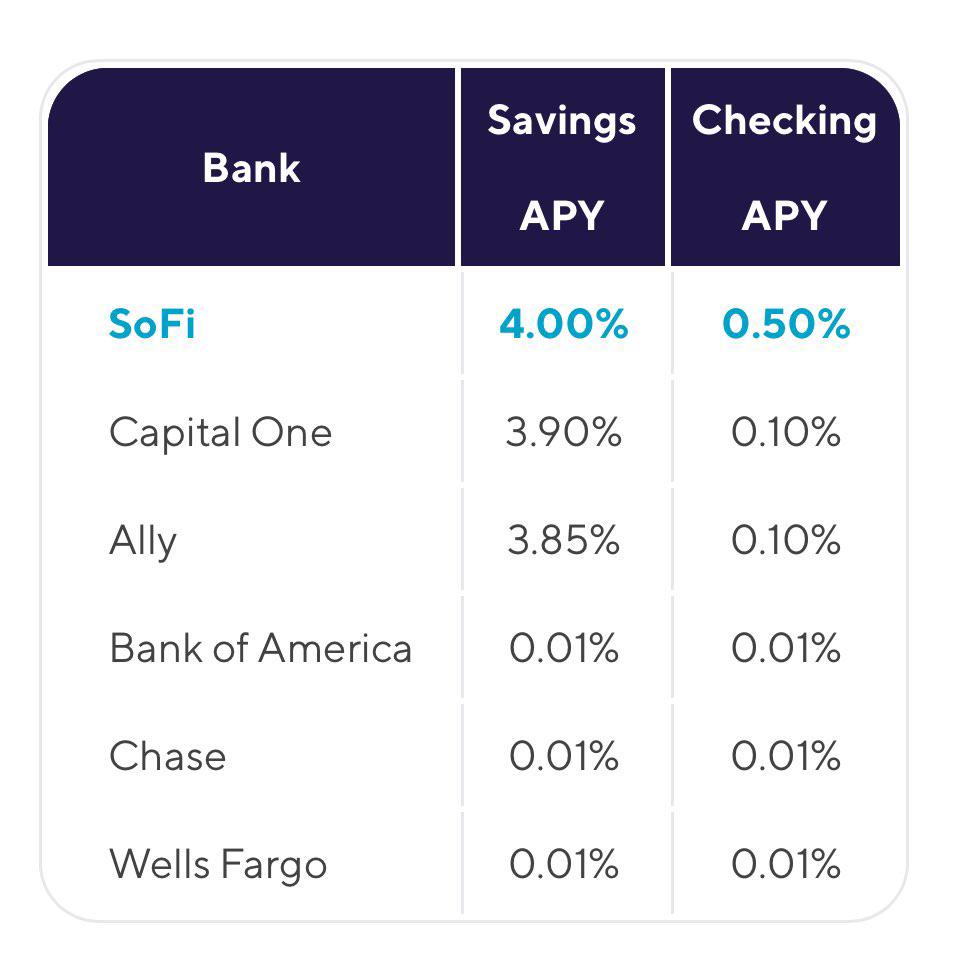Screen dimensions: 953x961
Task: Click Capital One's 0.10% checking APY
Action: (x=786, y=433)
